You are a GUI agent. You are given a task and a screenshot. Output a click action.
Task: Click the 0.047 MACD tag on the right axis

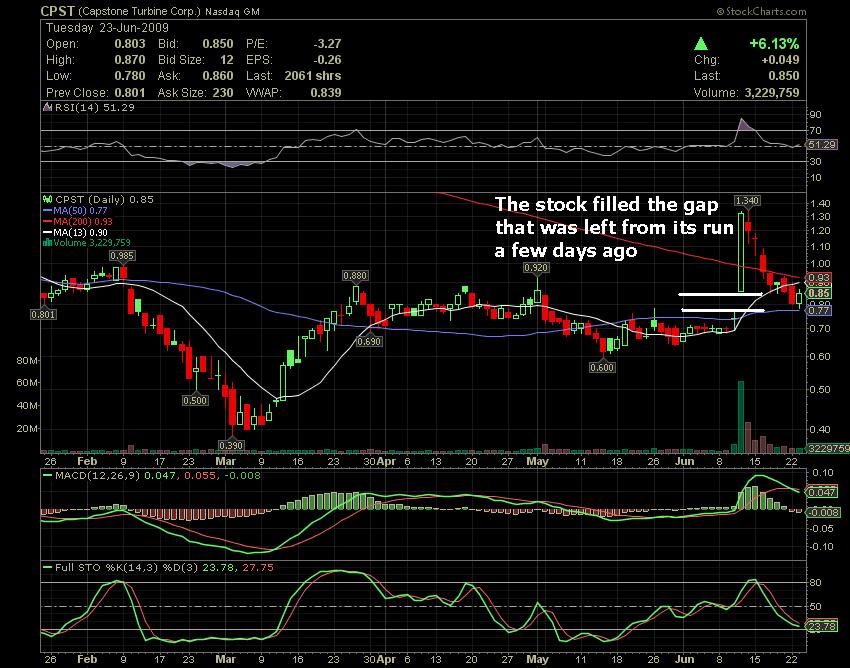coord(822,492)
